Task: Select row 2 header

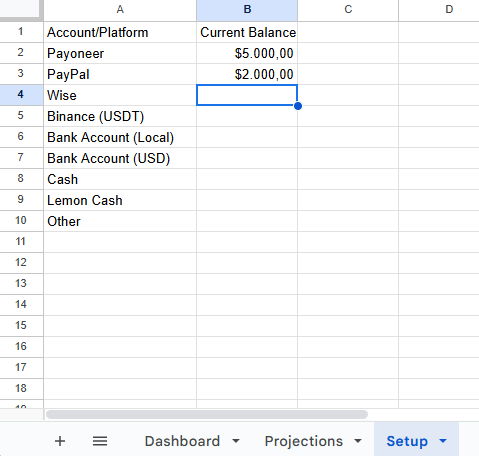Action: [21, 53]
